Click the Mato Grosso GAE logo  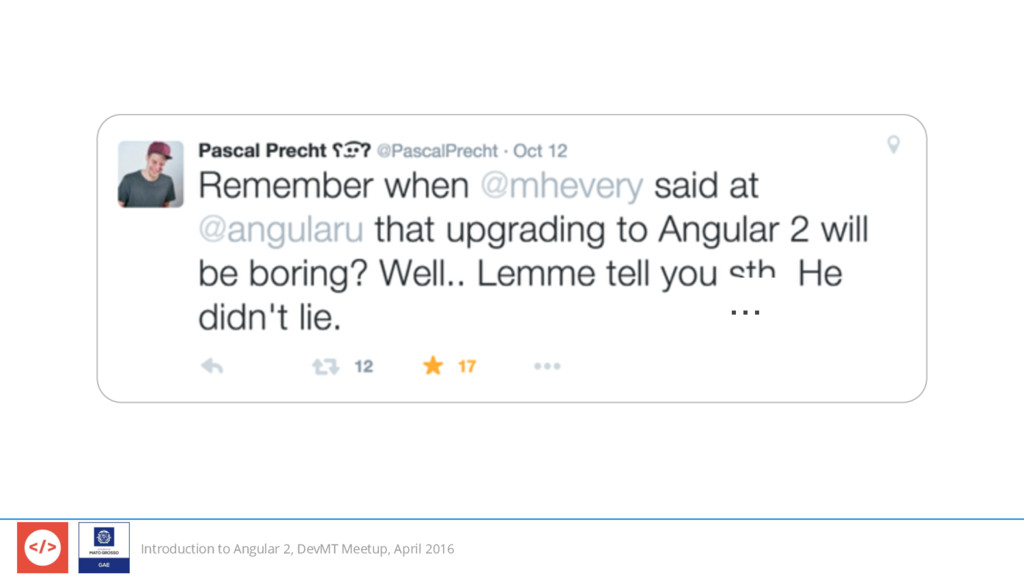pyautogui.click(x=104, y=547)
